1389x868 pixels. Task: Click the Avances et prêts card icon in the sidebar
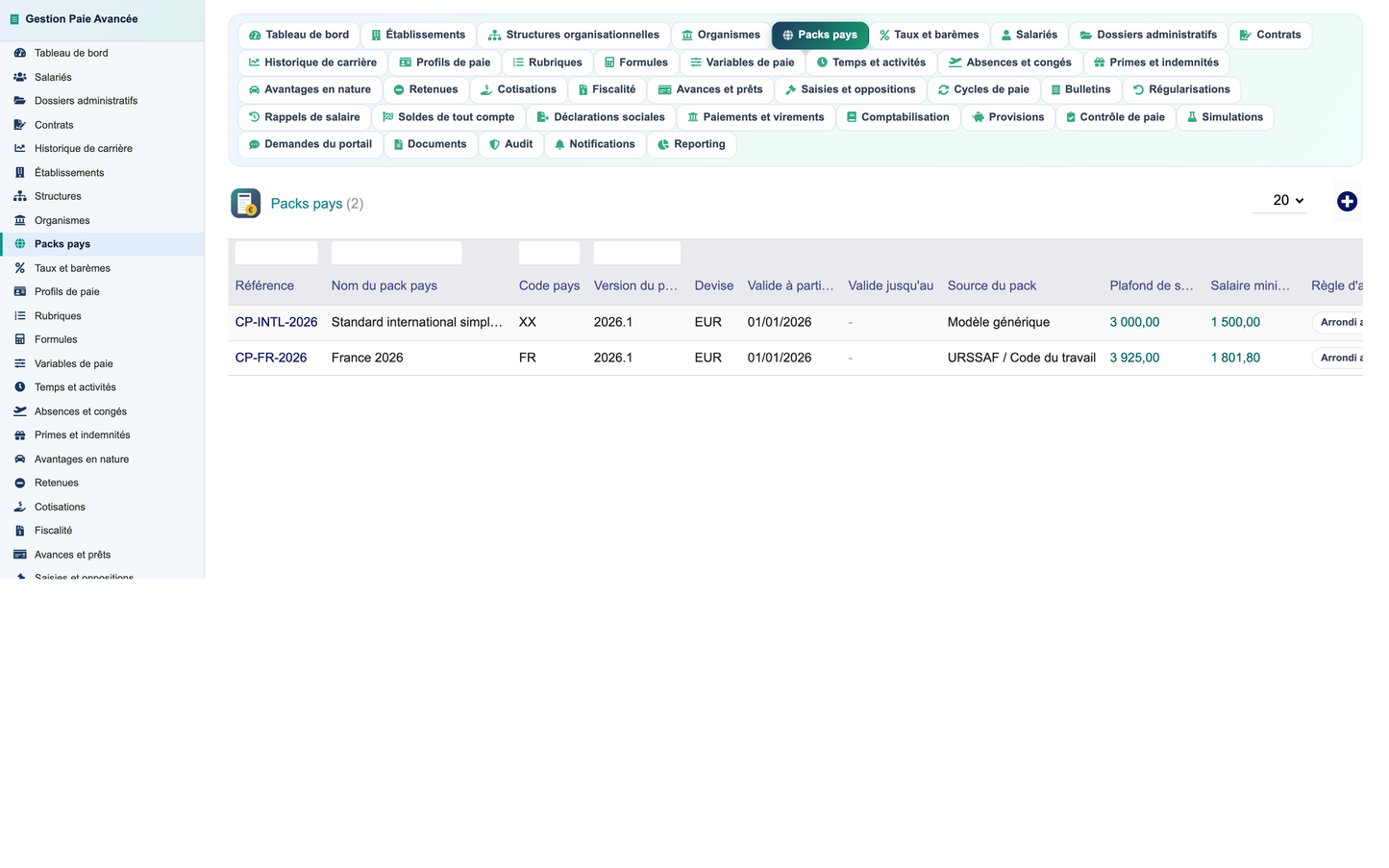(19, 555)
